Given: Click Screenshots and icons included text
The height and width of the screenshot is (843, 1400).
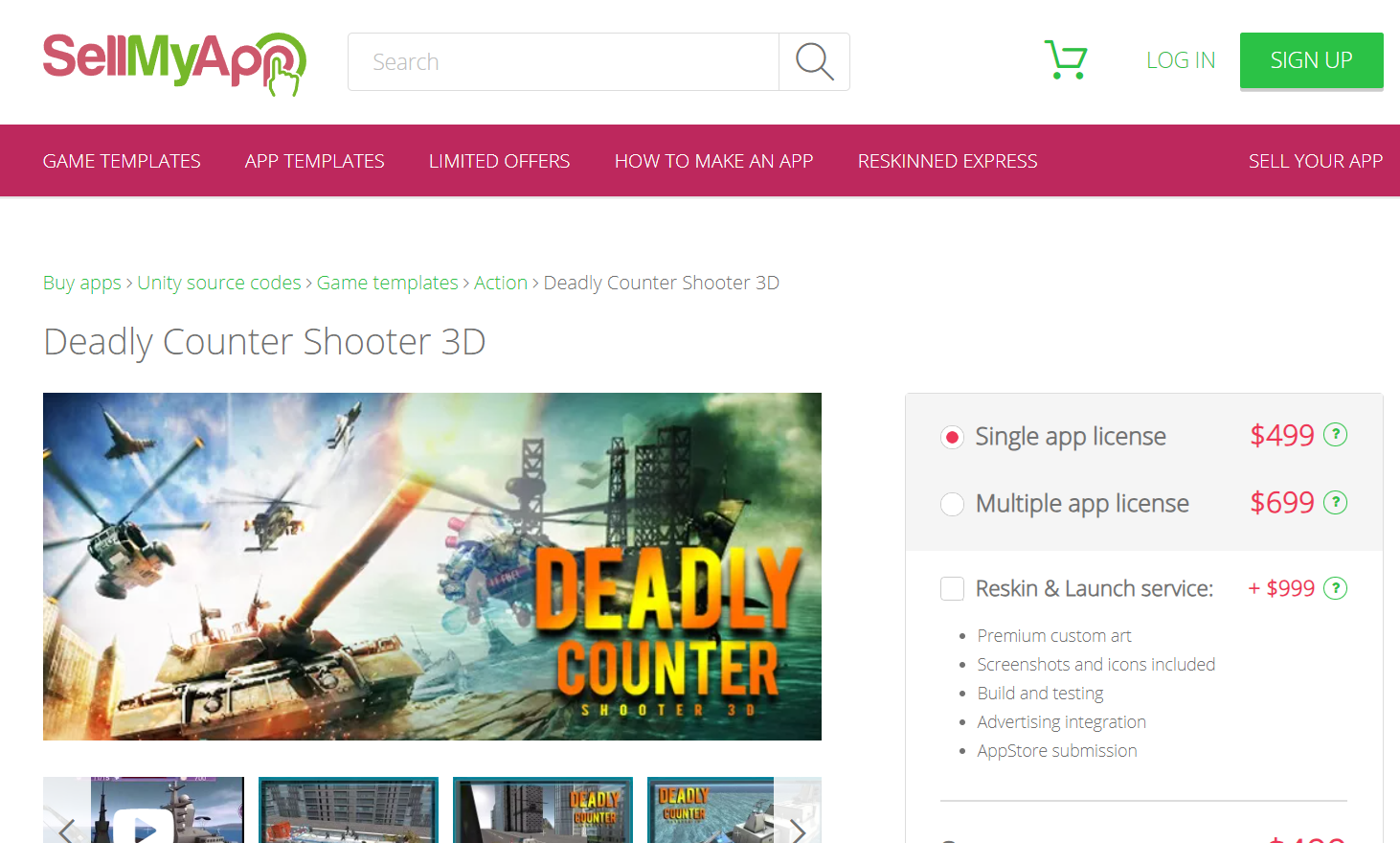Looking at the screenshot, I should tap(1096, 665).
